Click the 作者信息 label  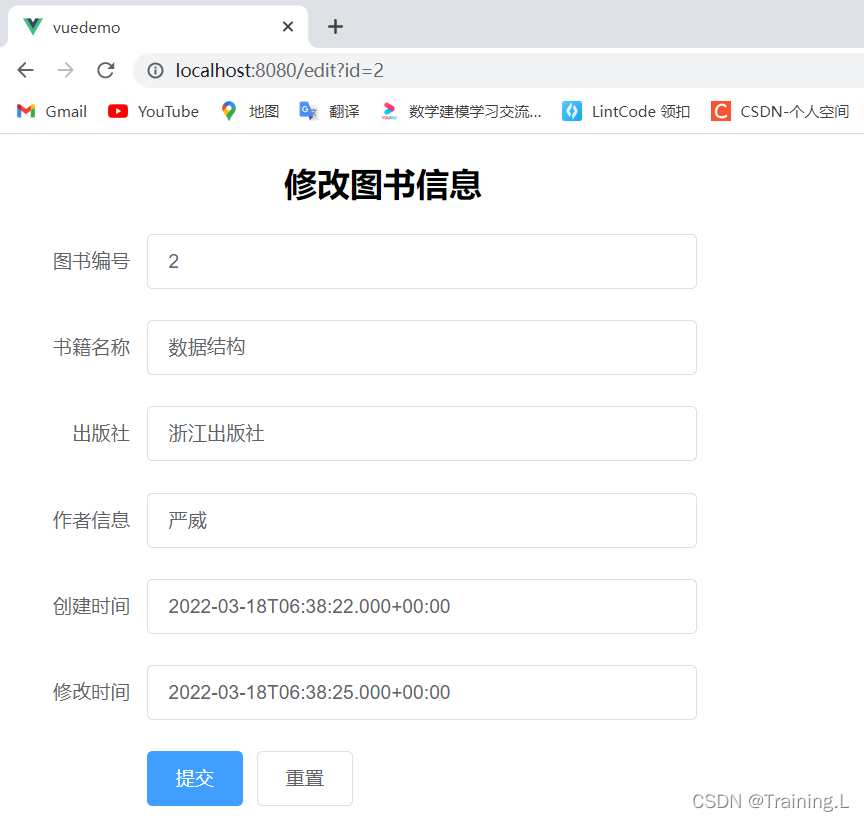point(91,520)
